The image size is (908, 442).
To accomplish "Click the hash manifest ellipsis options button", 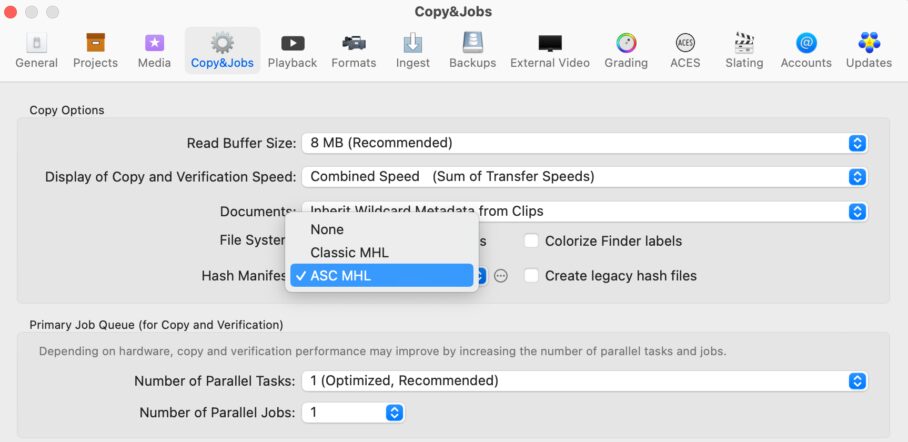I will pyautogui.click(x=501, y=276).
